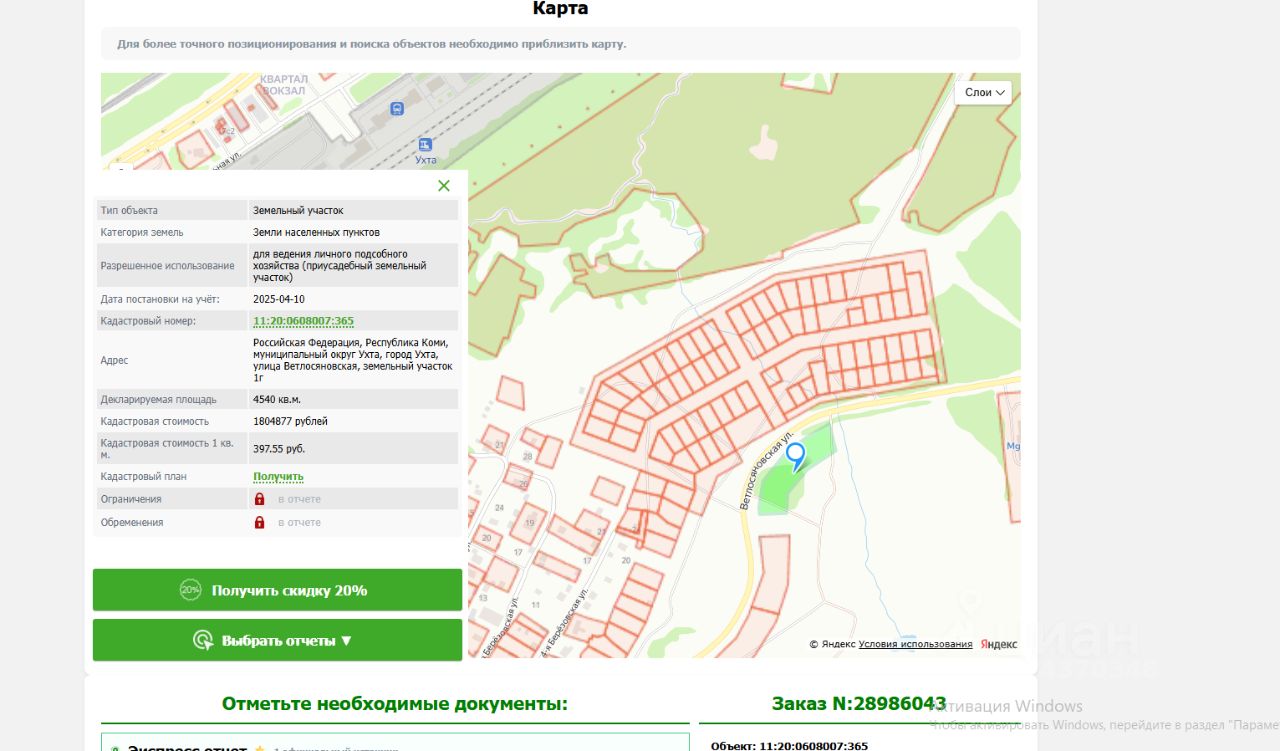Click the Тип объекта label
The image size is (1280, 751).
129,210
